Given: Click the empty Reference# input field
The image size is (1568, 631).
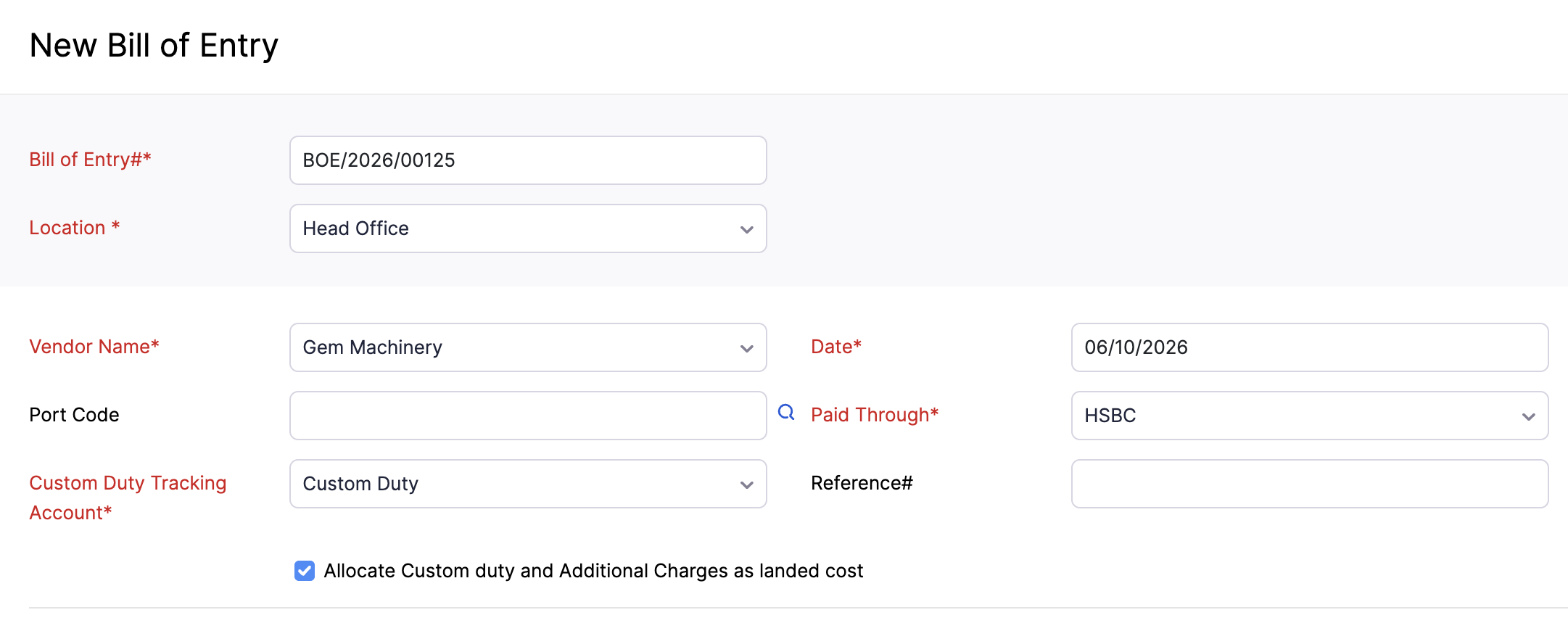Looking at the screenshot, I should (x=1310, y=484).
